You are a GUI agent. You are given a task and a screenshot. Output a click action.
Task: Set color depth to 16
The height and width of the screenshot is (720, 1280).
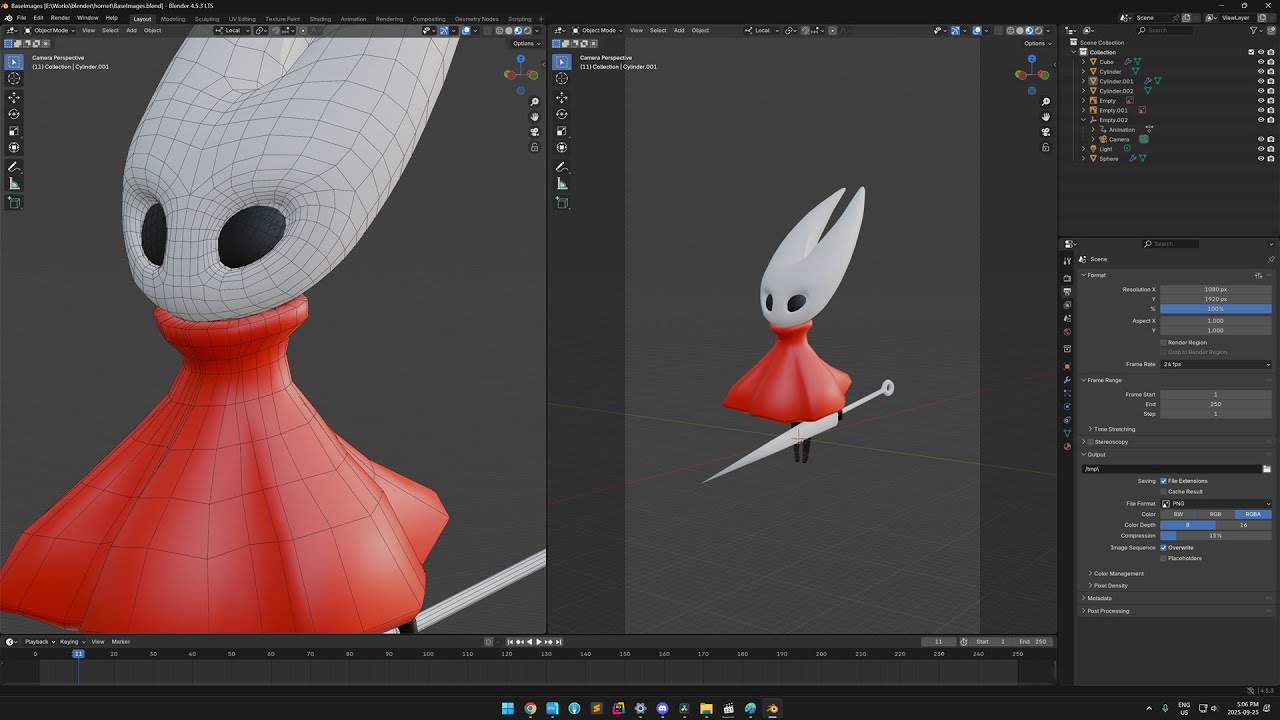click(x=1244, y=525)
